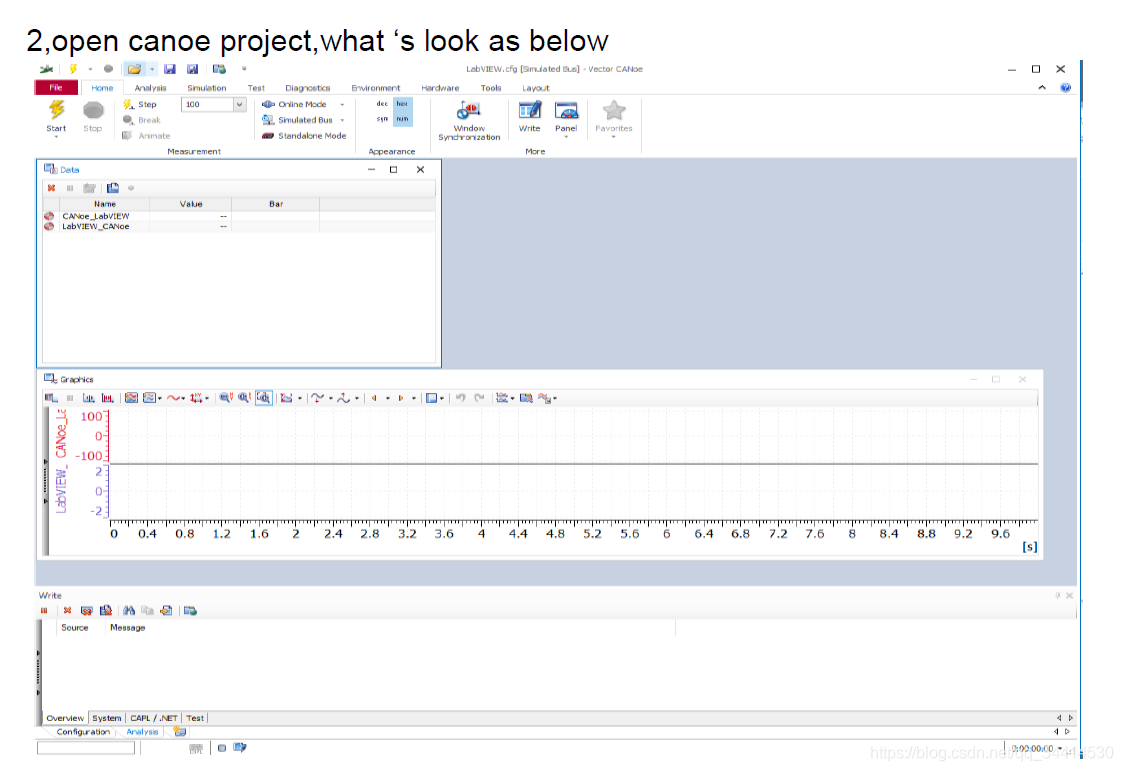Click the highlighted fit-zoom icon in Graphics toolbar
This screenshot has width=1123, height=771.
click(x=264, y=398)
